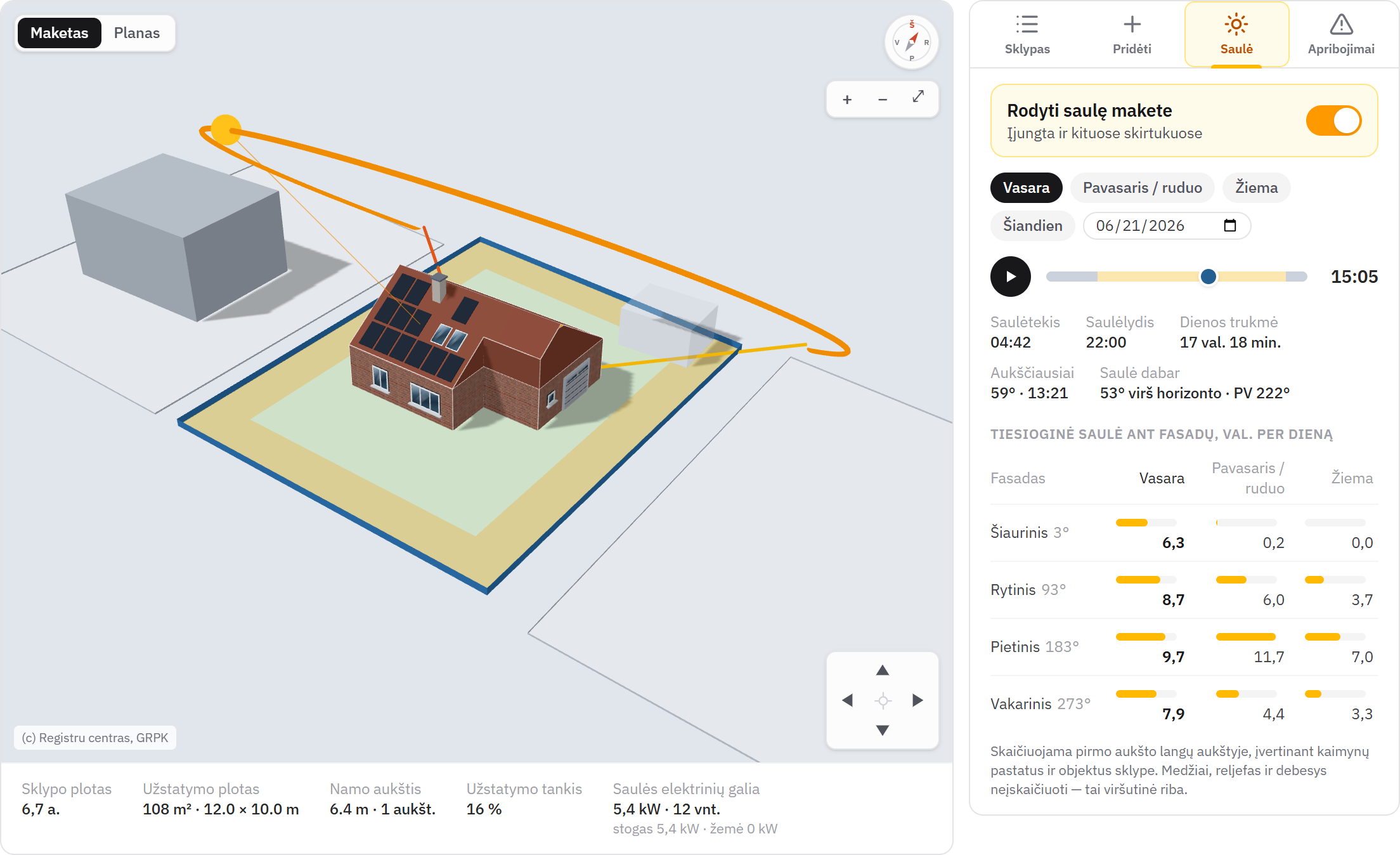Select Pavasaris / ruduo season
1400x855 pixels.
[1143, 188]
